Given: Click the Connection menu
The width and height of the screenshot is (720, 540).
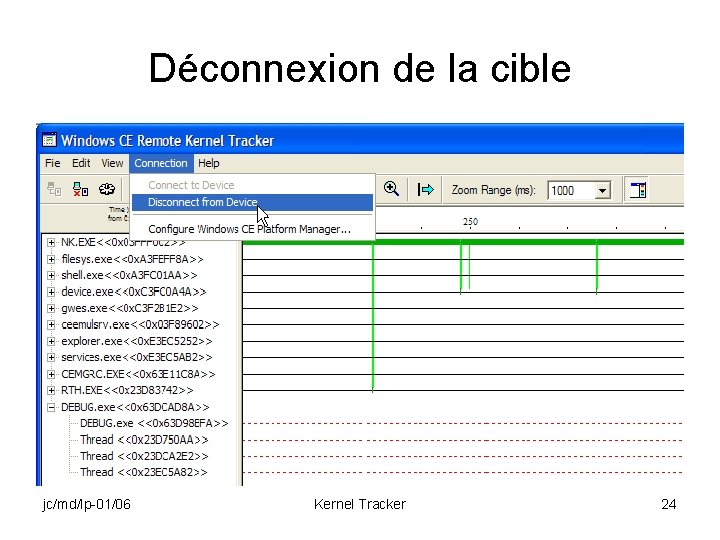Looking at the screenshot, I should point(161,163).
